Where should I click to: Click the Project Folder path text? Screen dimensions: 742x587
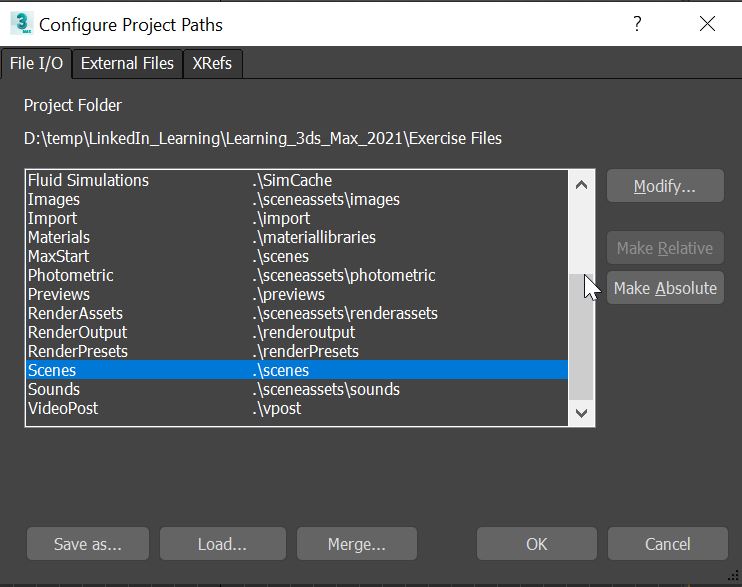[x=263, y=138]
